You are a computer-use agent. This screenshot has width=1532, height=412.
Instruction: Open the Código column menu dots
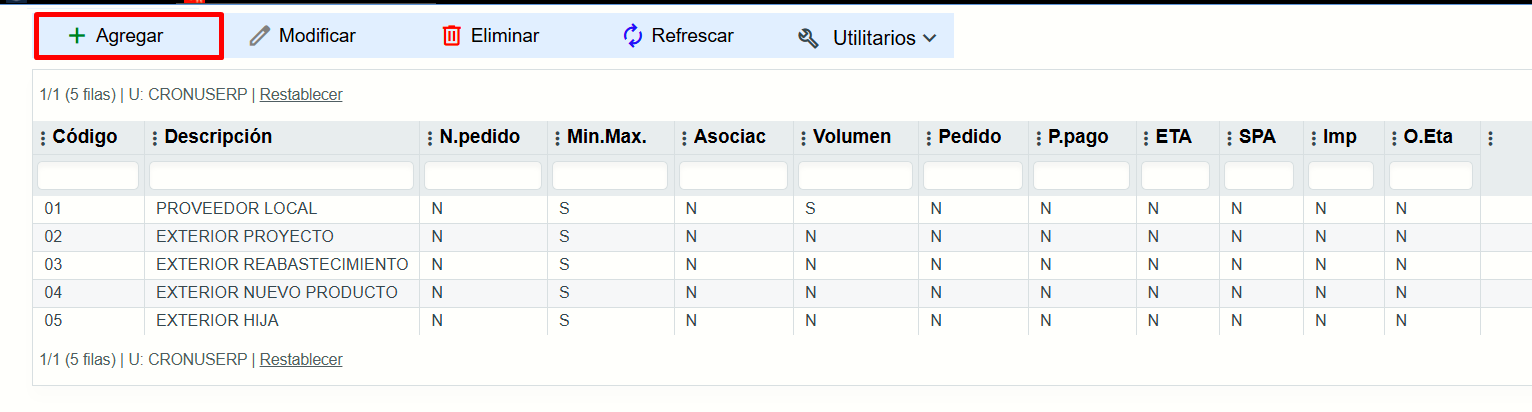pos(43,138)
